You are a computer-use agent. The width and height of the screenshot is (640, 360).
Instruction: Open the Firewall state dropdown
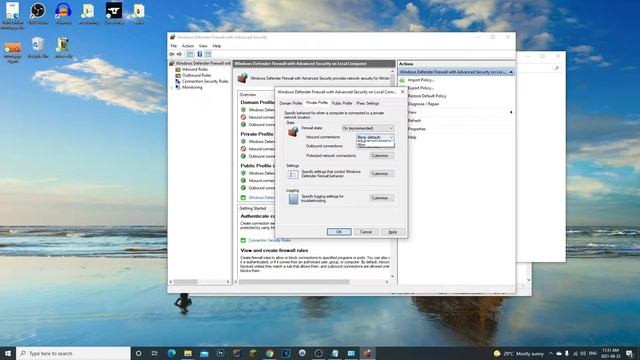click(368, 128)
